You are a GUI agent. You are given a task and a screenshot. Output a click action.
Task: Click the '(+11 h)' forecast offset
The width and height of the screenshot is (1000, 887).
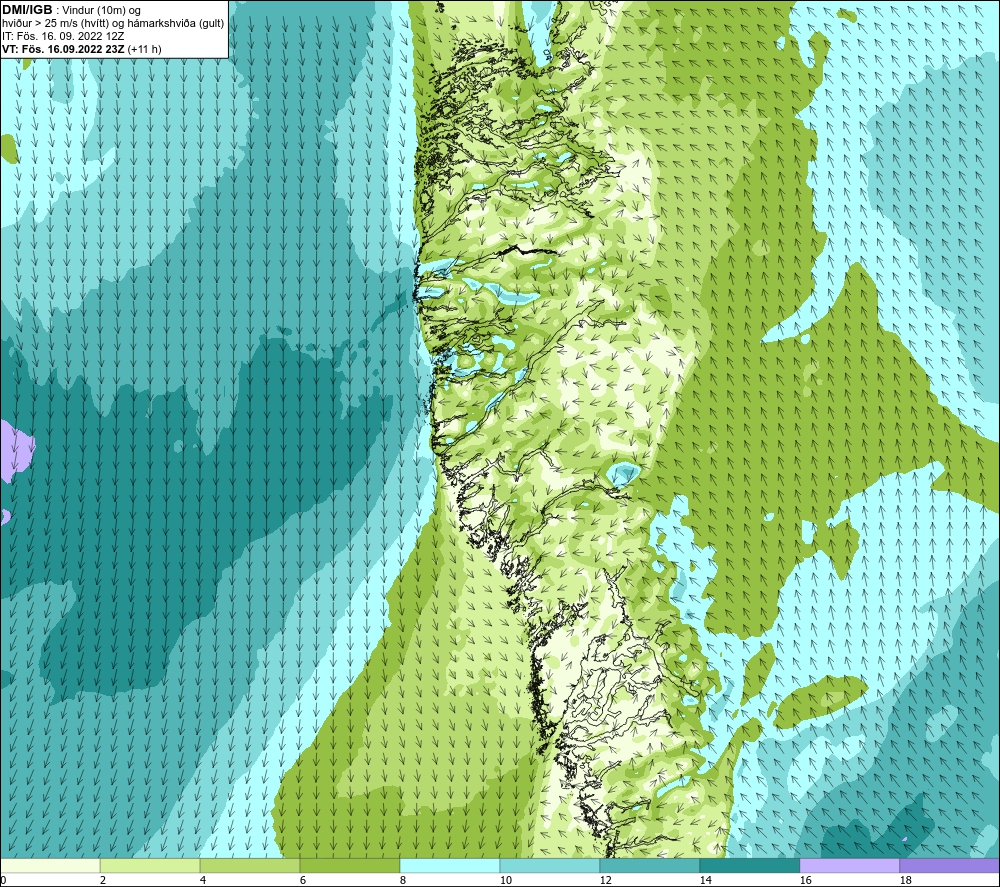point(145,49)
